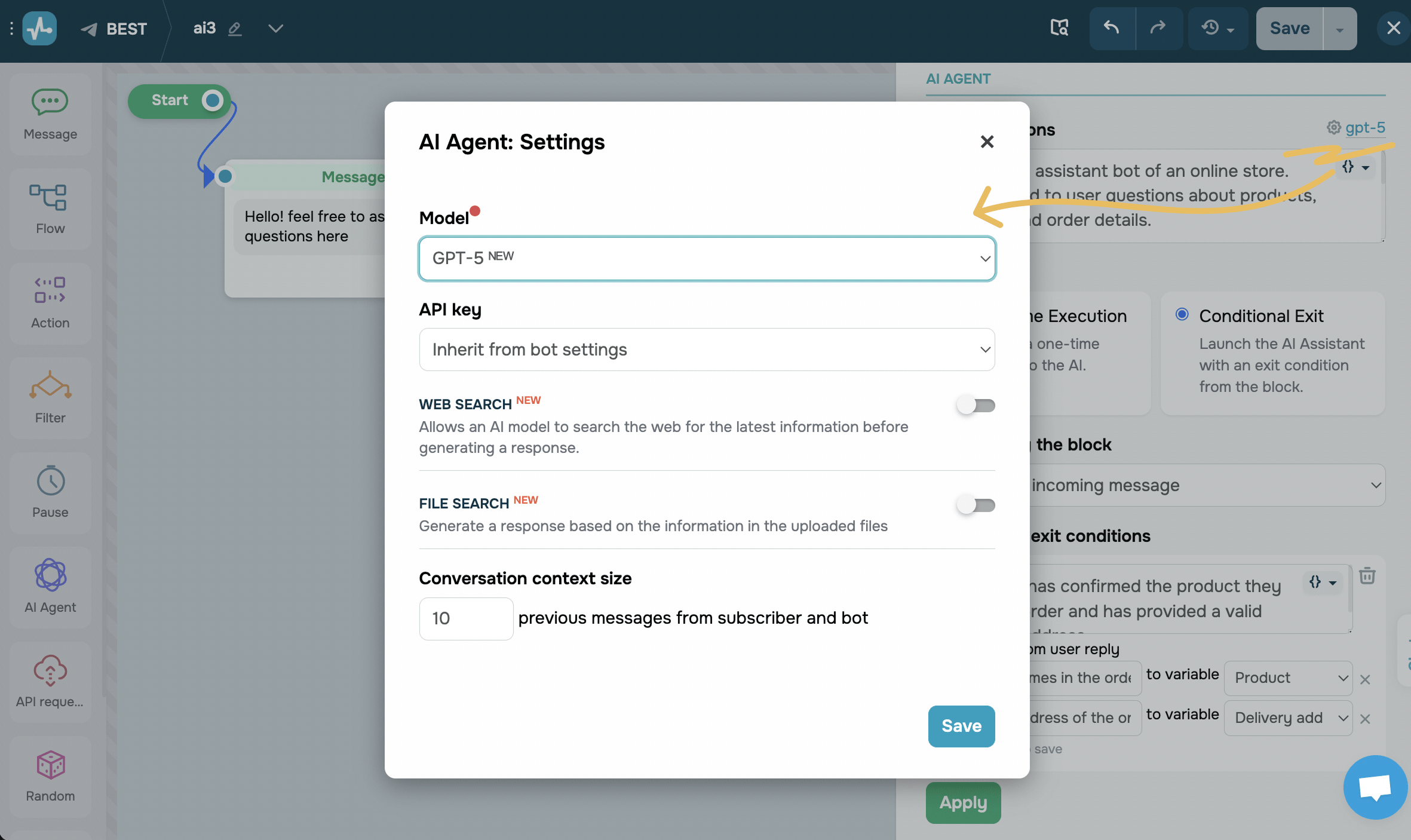Screen dimensions: 1411x840
Task: Click the undo arrow in top toolbar
Action: tap(1111, 28)
